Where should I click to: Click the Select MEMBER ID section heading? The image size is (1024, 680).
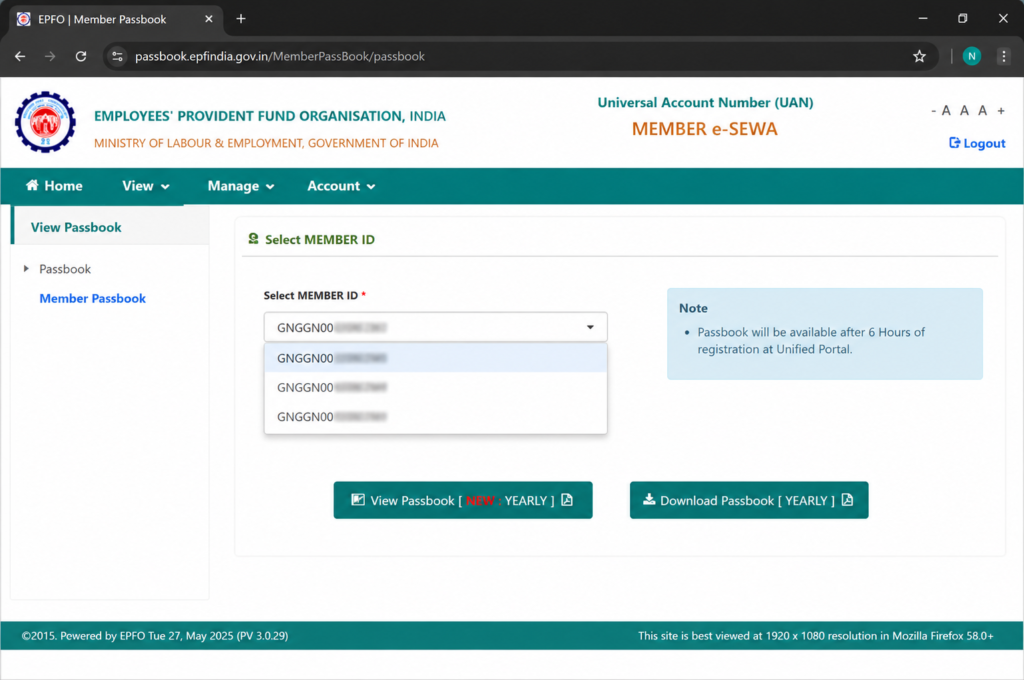320,240
